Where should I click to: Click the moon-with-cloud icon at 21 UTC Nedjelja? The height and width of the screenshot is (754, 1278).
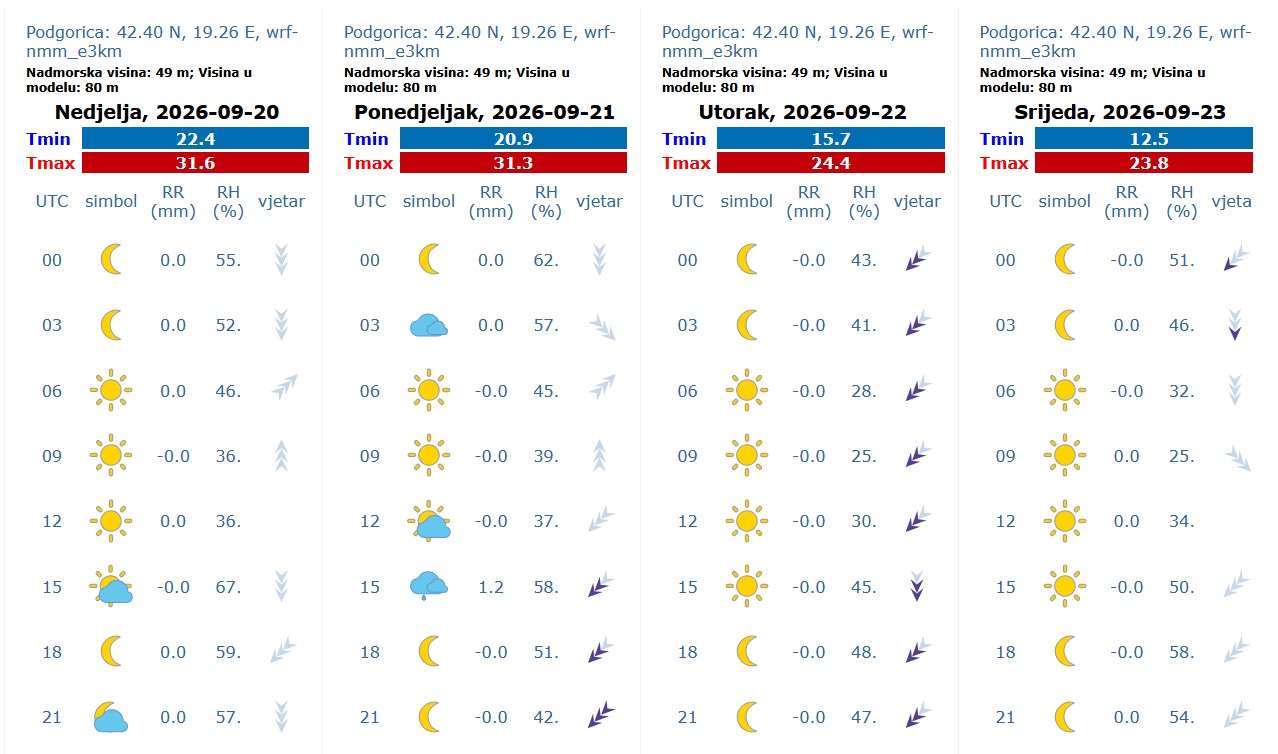[x=111, y=717]
